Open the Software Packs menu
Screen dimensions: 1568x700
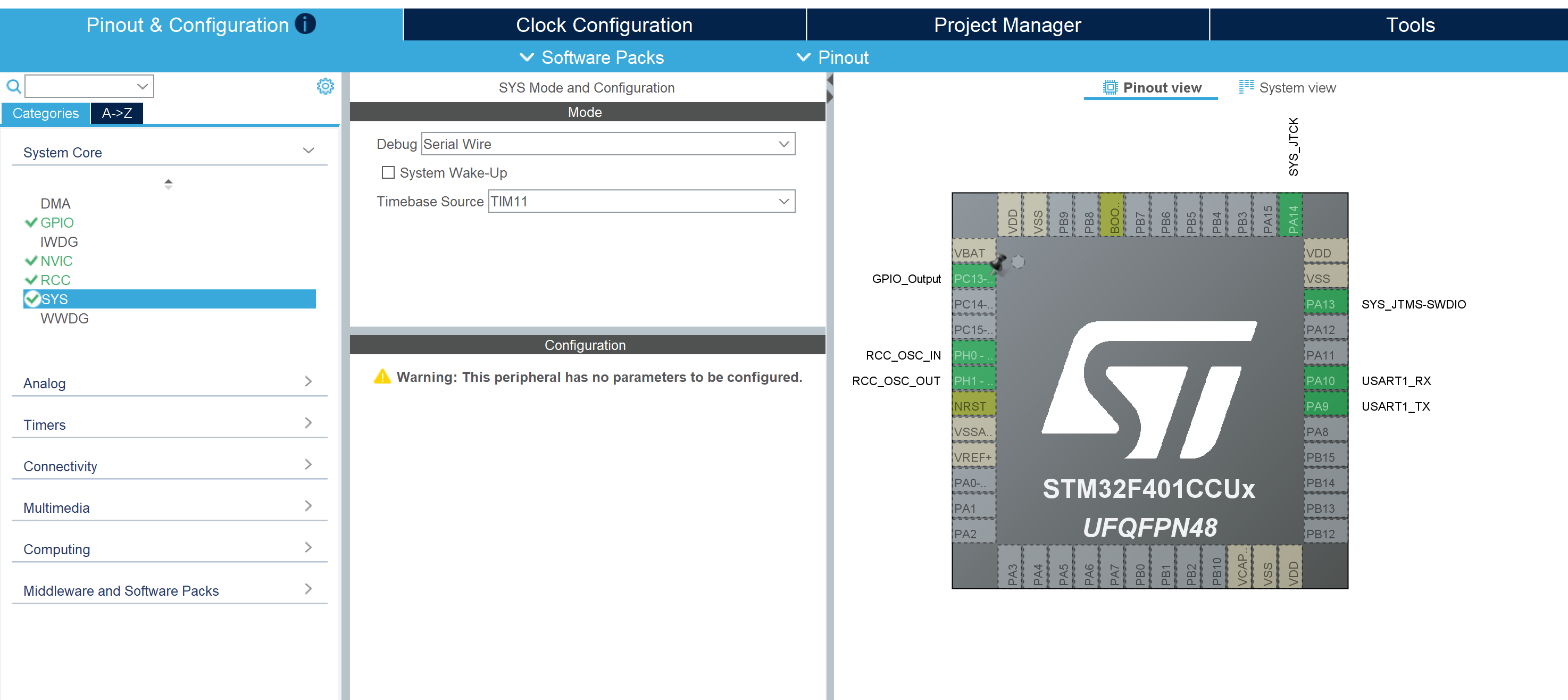pyautogui.click(x=591, y=57)
